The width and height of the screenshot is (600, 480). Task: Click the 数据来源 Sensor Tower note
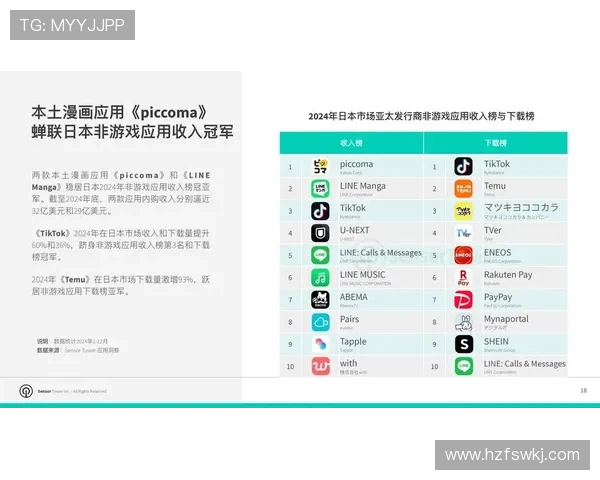(78, 350)
